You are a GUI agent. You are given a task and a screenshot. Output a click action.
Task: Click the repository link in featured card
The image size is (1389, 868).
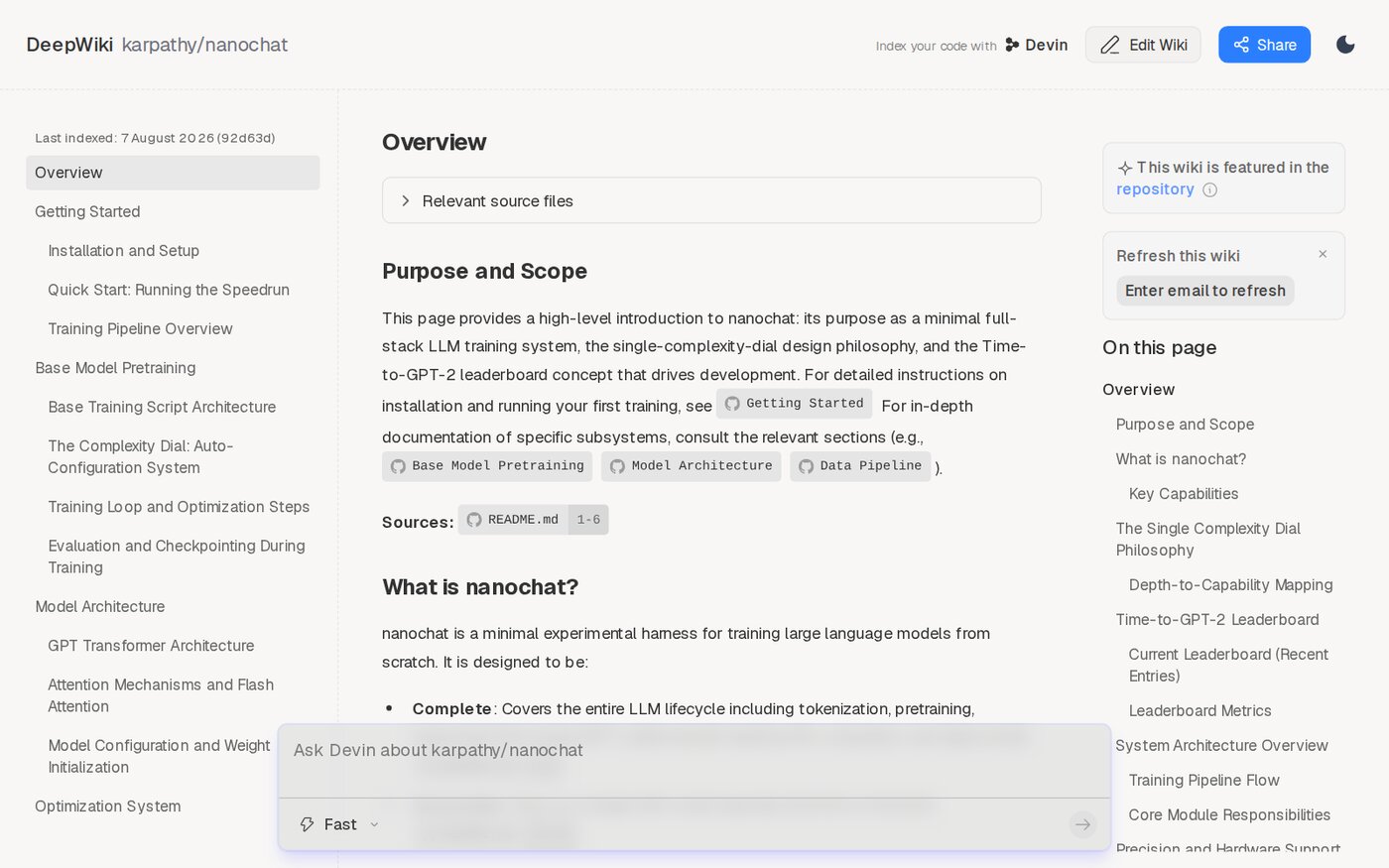coord(1155,189)
